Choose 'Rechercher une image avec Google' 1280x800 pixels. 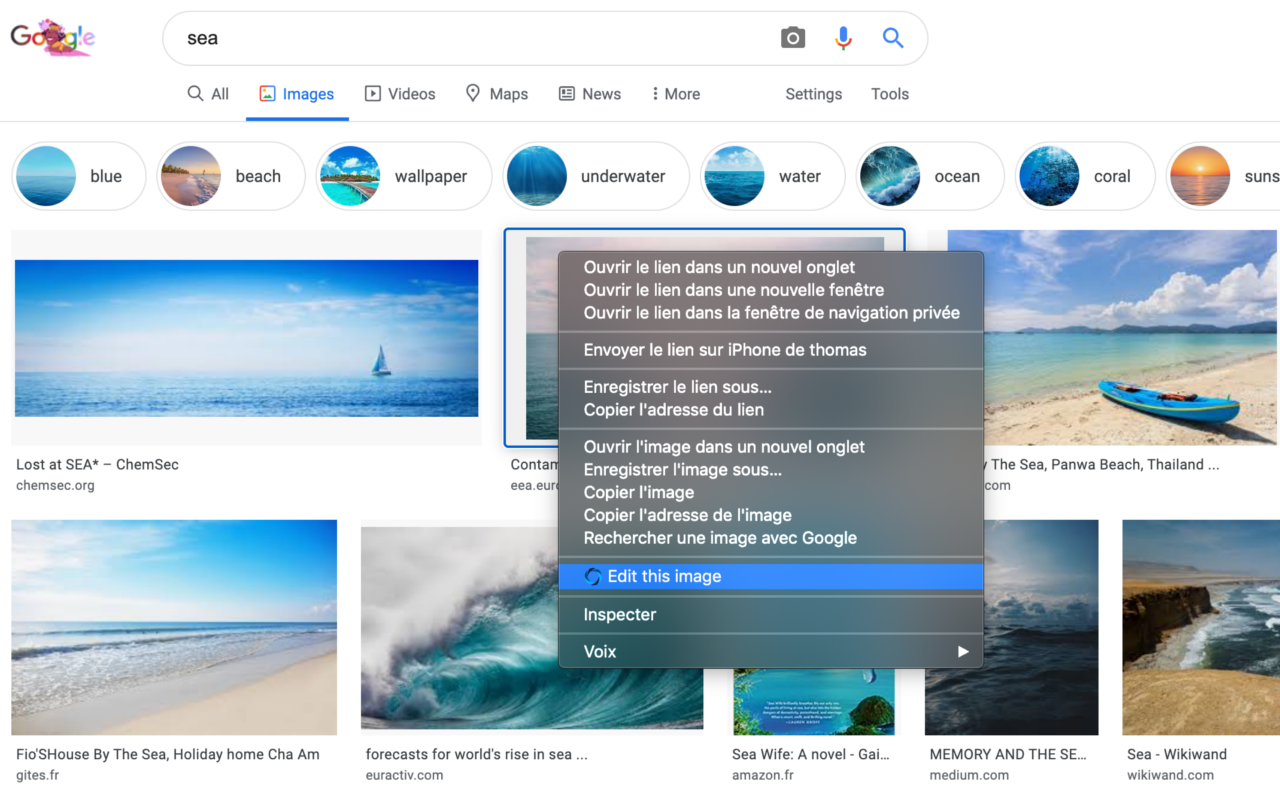(x=771, y=538)
